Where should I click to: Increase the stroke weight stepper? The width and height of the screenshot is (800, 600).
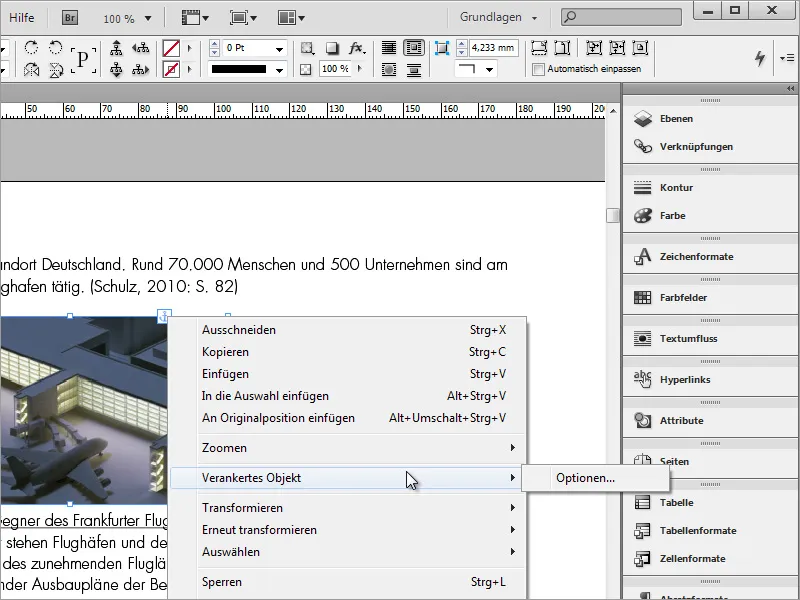215,44
